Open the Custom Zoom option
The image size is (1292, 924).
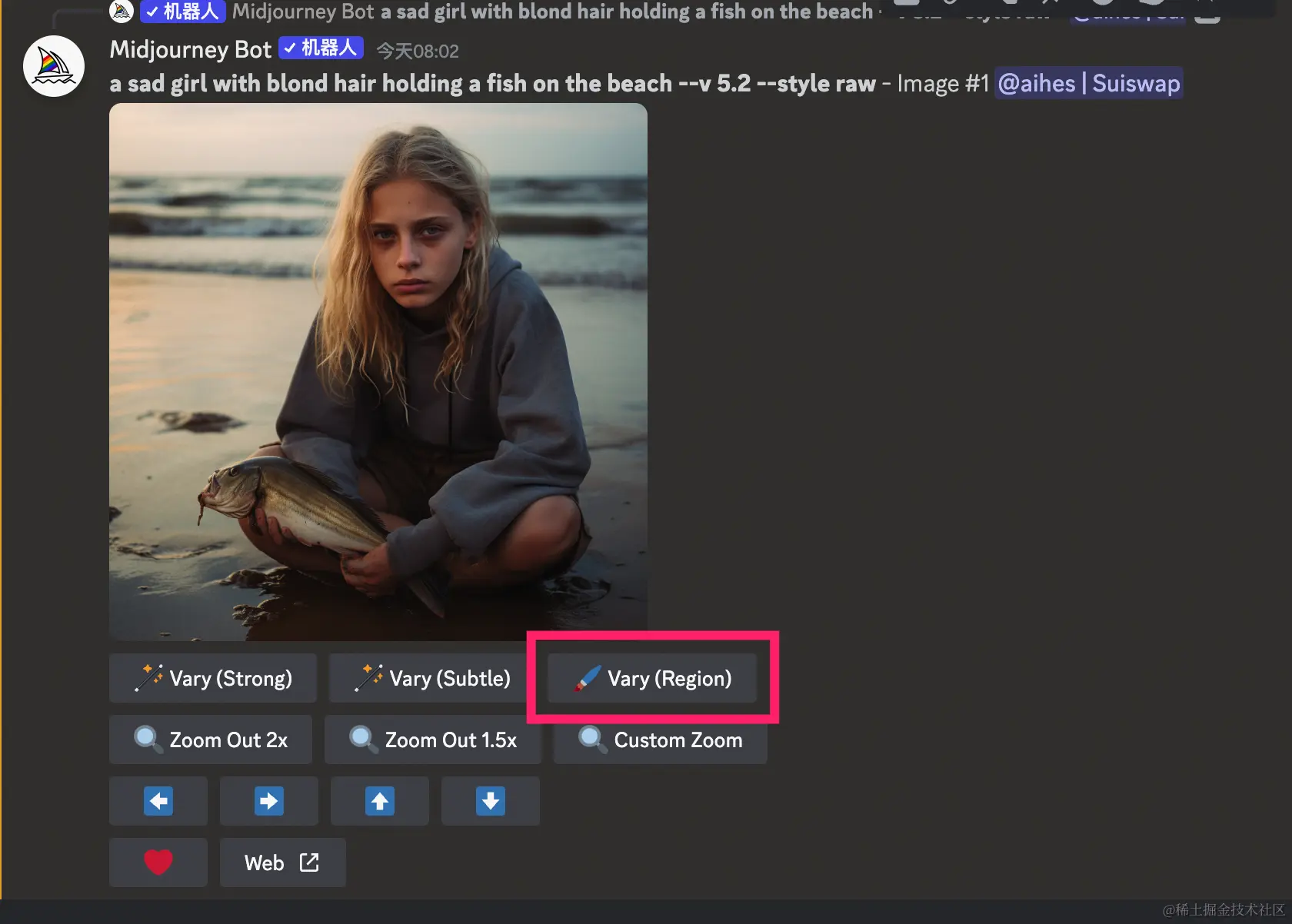point(661,740)
